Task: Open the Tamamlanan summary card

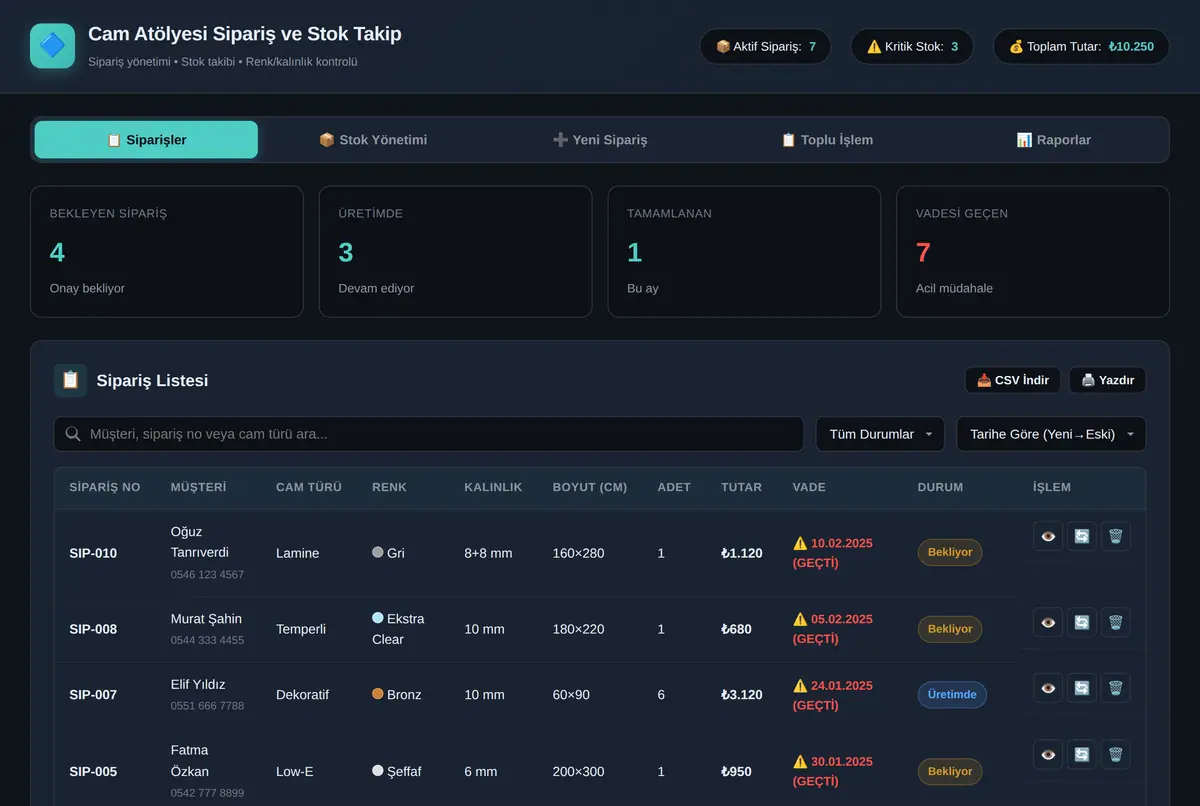Action: point(744,252)
